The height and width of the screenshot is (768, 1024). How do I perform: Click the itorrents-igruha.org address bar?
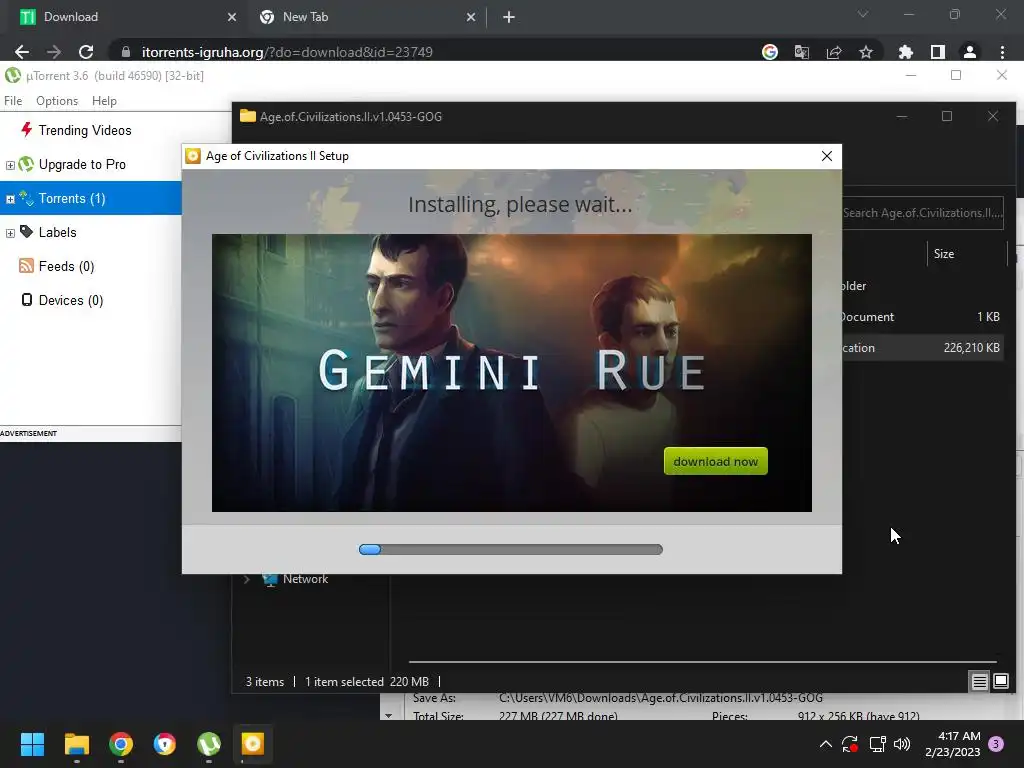pyautogui.click(x=431, y=52)
